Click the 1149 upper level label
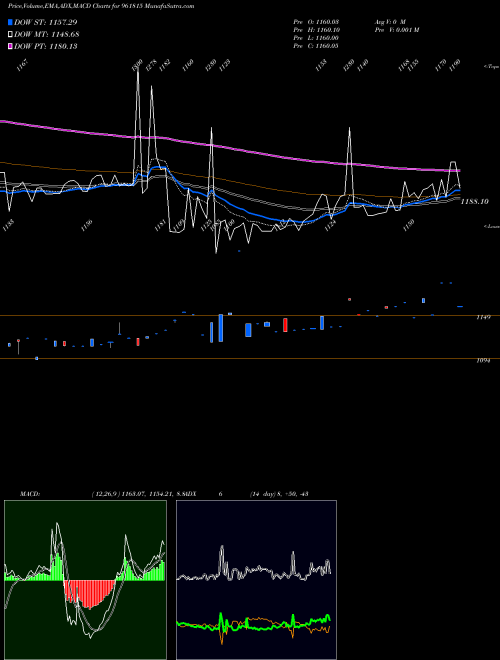 [483, 317]
